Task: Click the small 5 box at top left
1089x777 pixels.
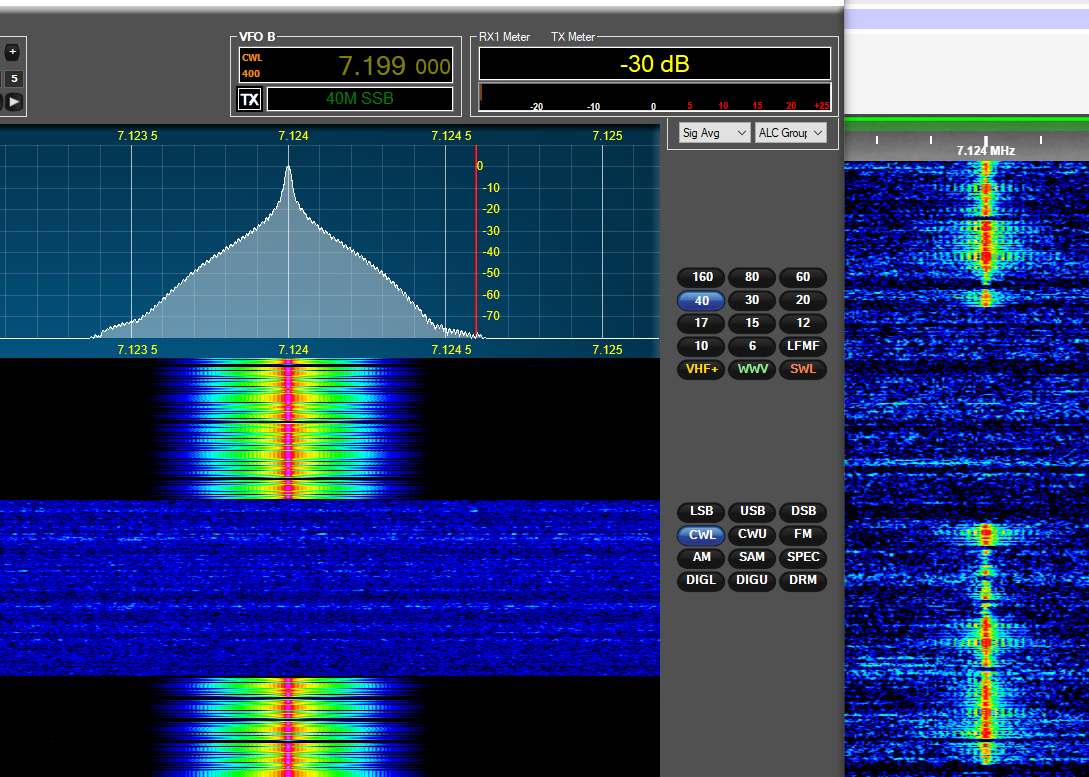Action: point(14,78)
